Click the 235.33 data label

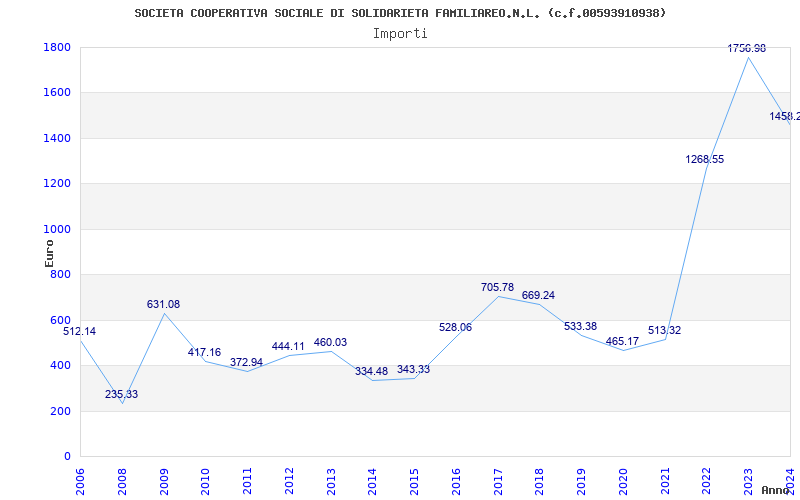click(x=121, y=394)
